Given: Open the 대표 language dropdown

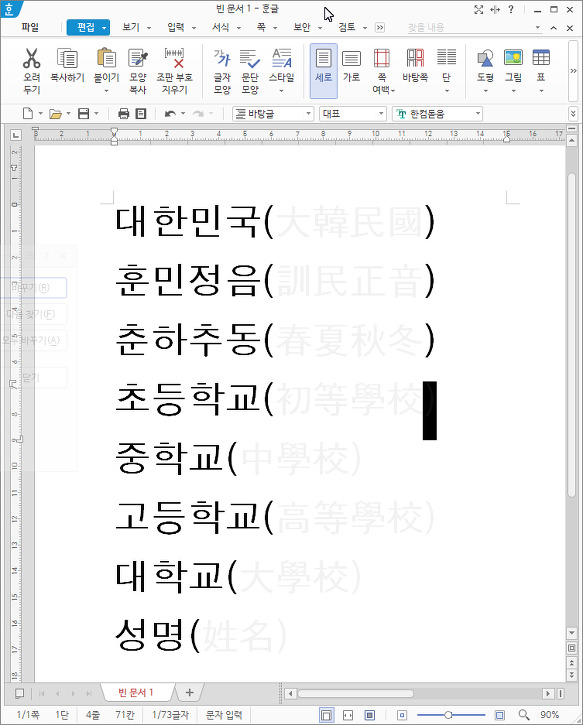Looking at the screenshot, I should 381,113.
